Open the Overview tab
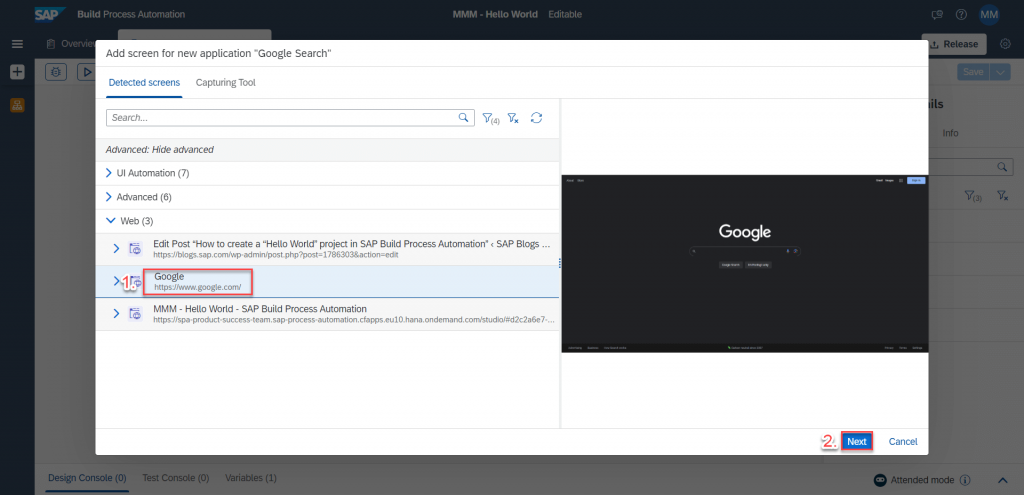Viewport: 1024px width, 495px height. click(71, 44)
